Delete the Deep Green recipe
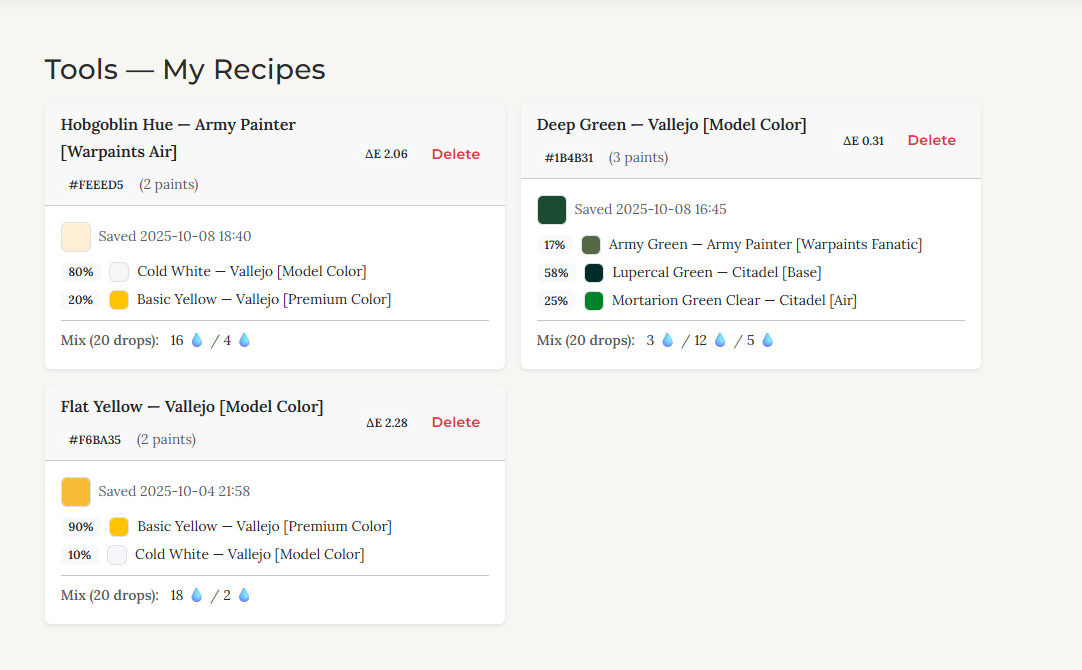 931,140
